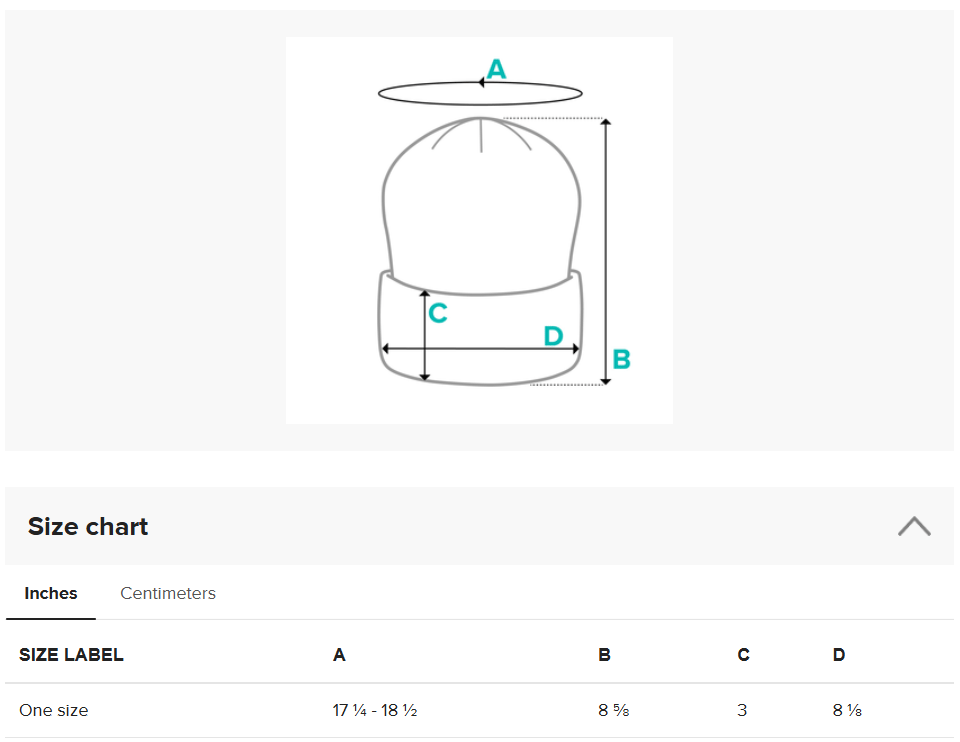
Task: Click the Size chart section heading
Action: [x=88, y=527]
